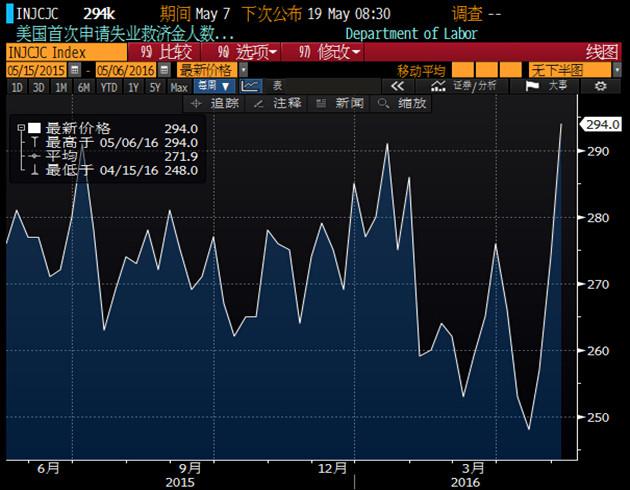Screen dimensions: 630x490
Task: Collapse the 最新价格 legend tree
Action: point(19,128)
